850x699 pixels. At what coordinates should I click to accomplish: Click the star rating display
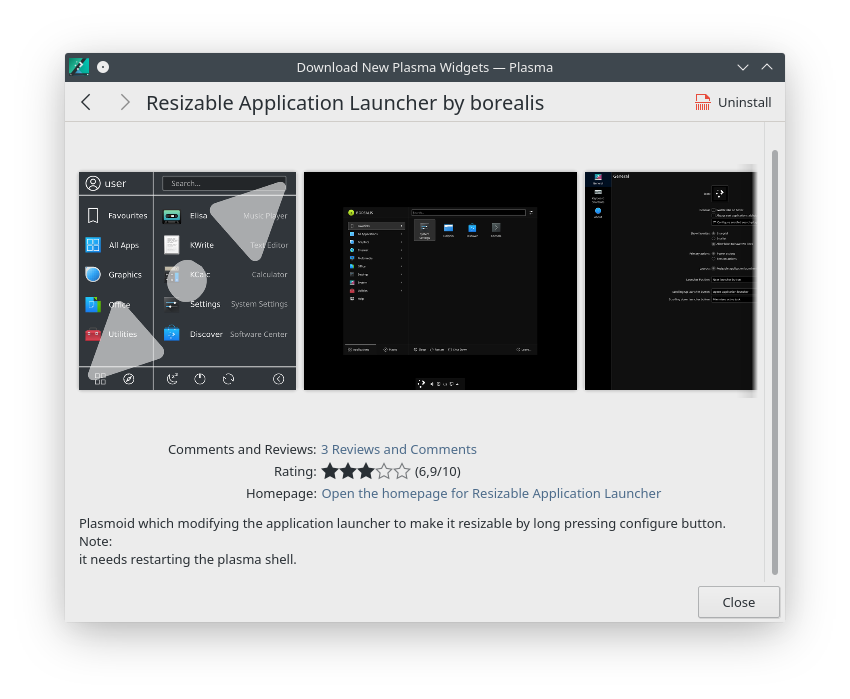tap(366, 471)
